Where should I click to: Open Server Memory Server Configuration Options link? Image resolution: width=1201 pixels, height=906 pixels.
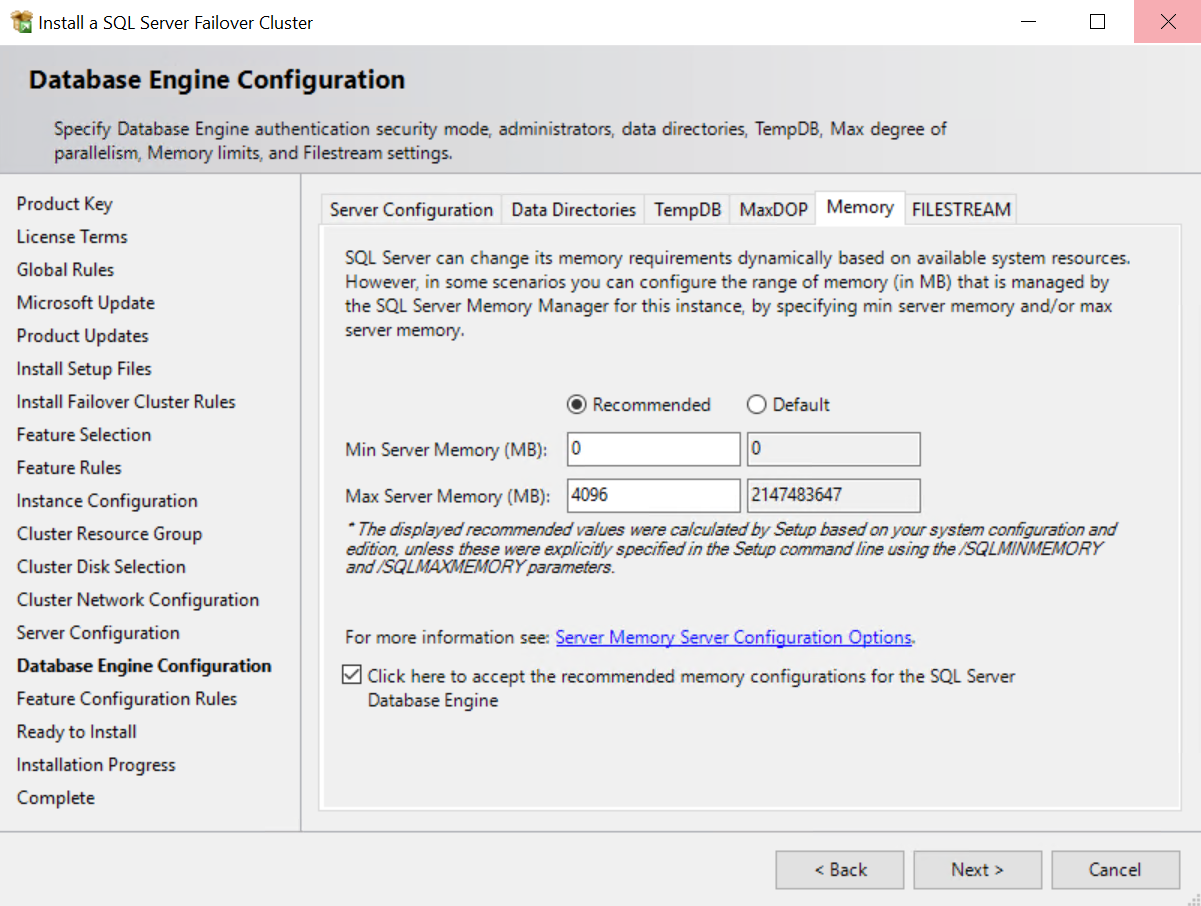tap(733, 637)
